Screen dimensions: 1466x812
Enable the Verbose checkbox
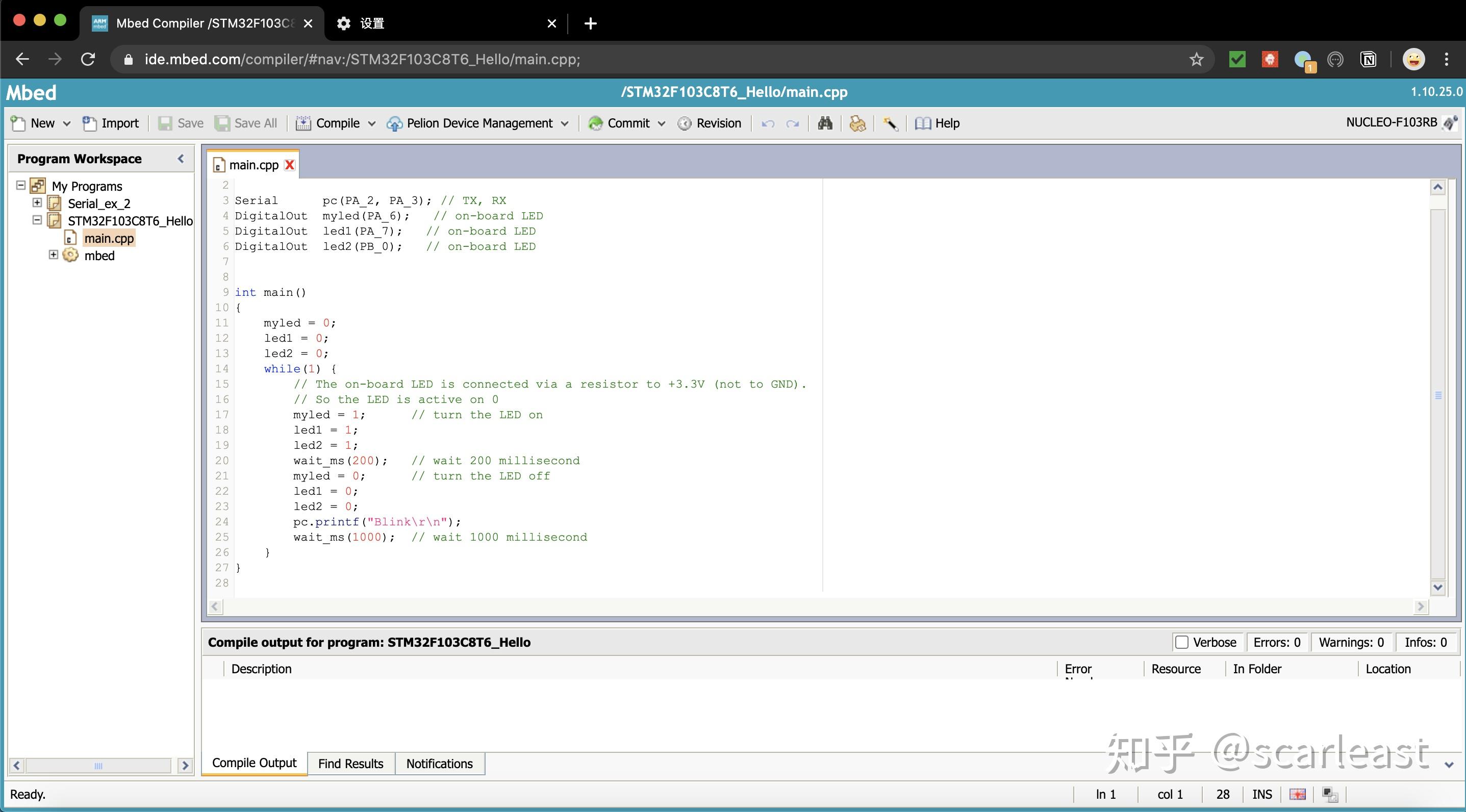[x=1181, y=642]
